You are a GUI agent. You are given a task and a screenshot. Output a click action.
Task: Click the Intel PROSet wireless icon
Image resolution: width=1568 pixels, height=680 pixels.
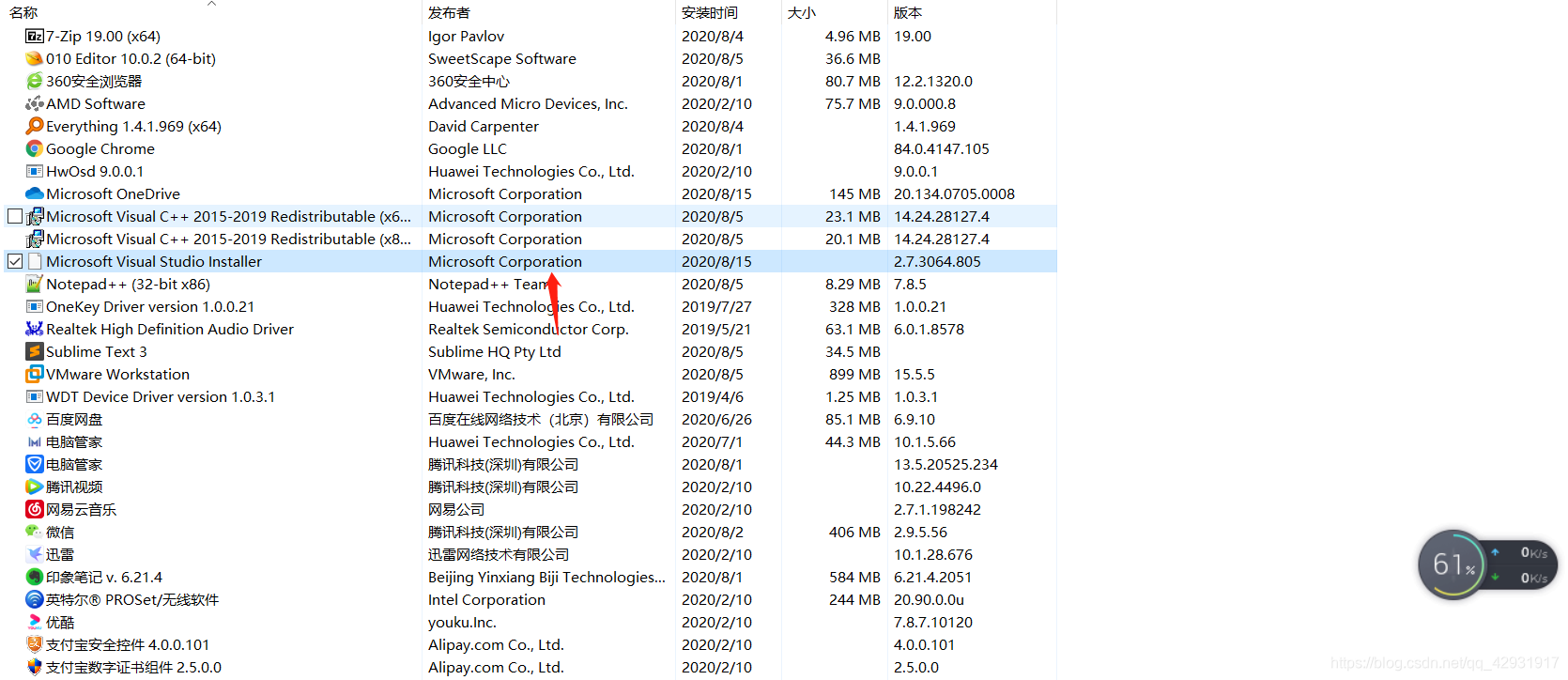[35, 599]
